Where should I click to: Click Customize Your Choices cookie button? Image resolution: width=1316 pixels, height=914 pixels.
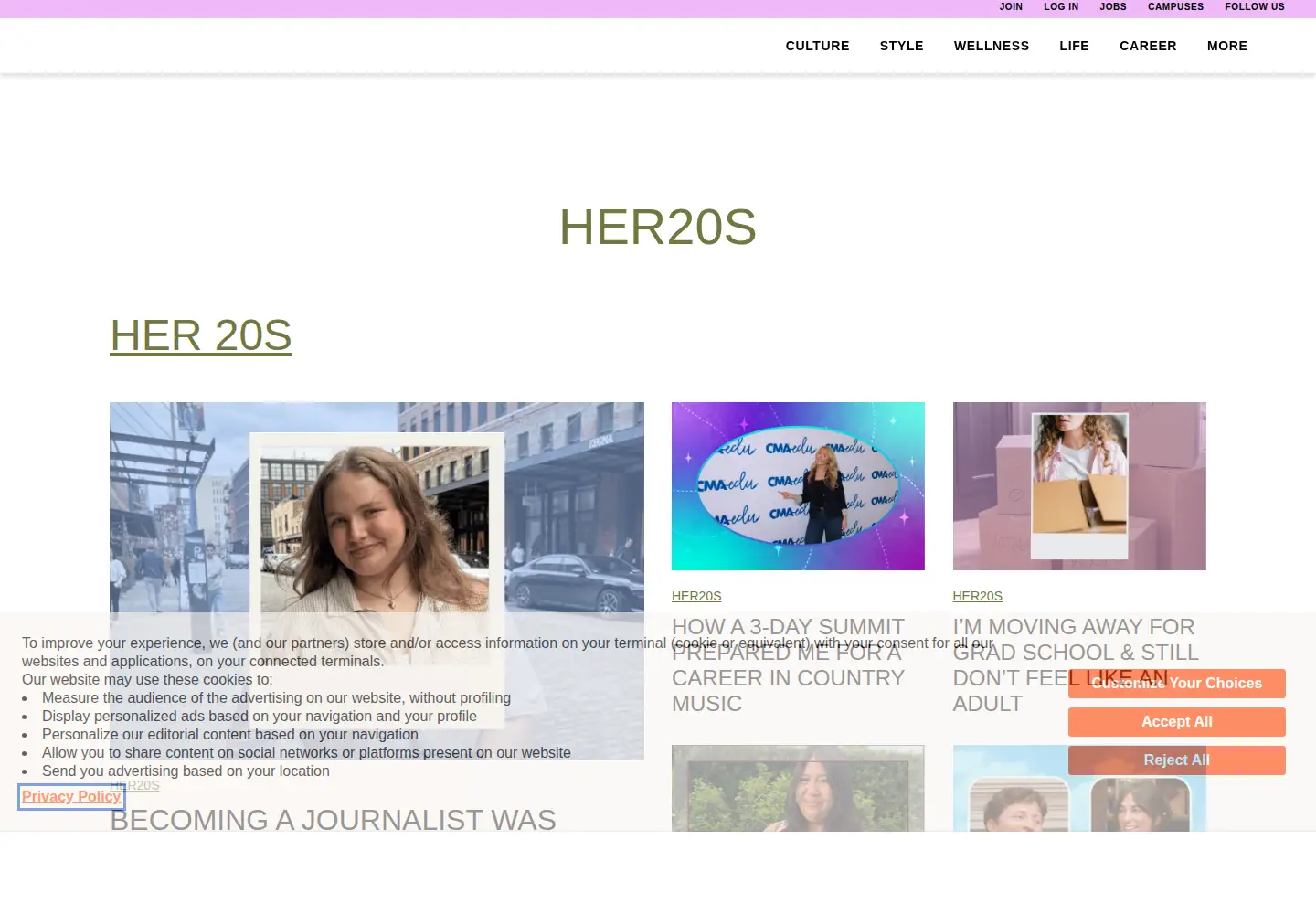1177,684
